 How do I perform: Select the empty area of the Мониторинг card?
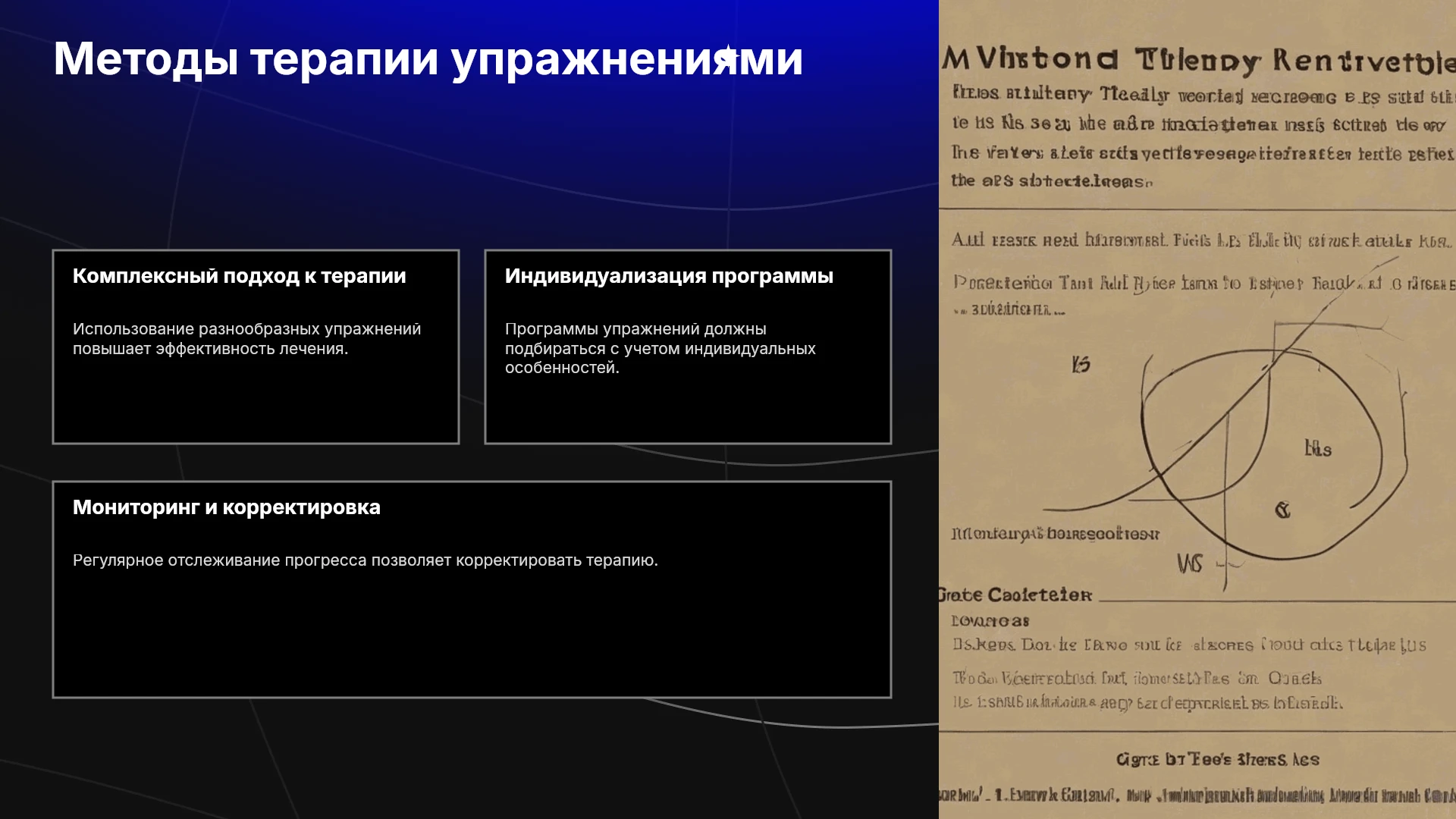pyautogui.click(x=472, y=637)
